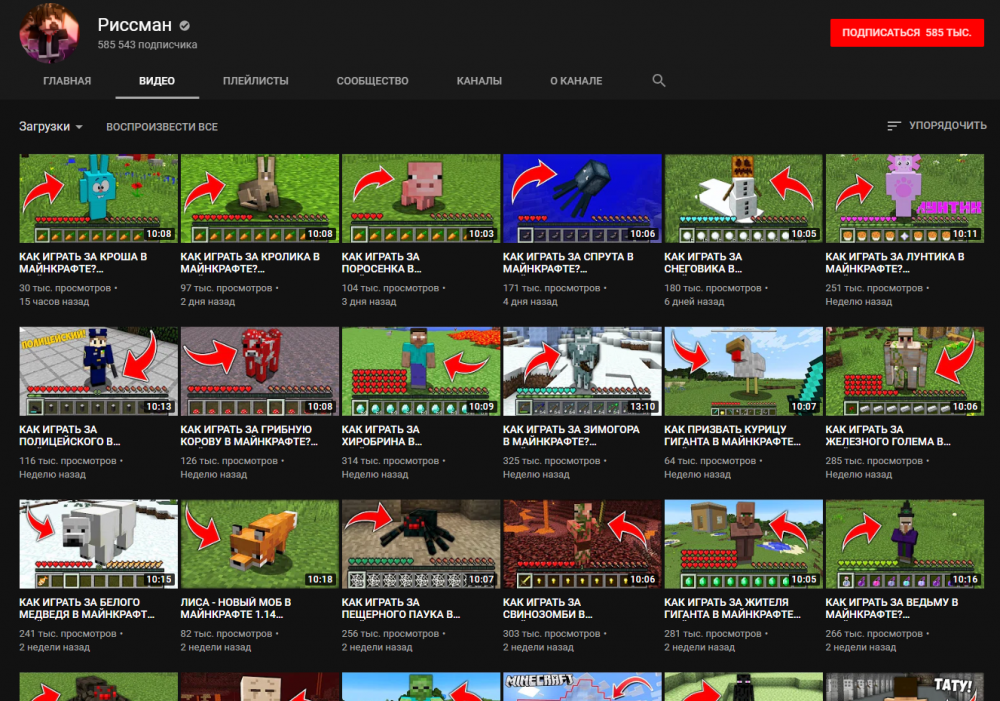The height and width of the screenshot is (701, 1000).
Task: Open channel search with the magnifier icon
Action: point(659,80)
